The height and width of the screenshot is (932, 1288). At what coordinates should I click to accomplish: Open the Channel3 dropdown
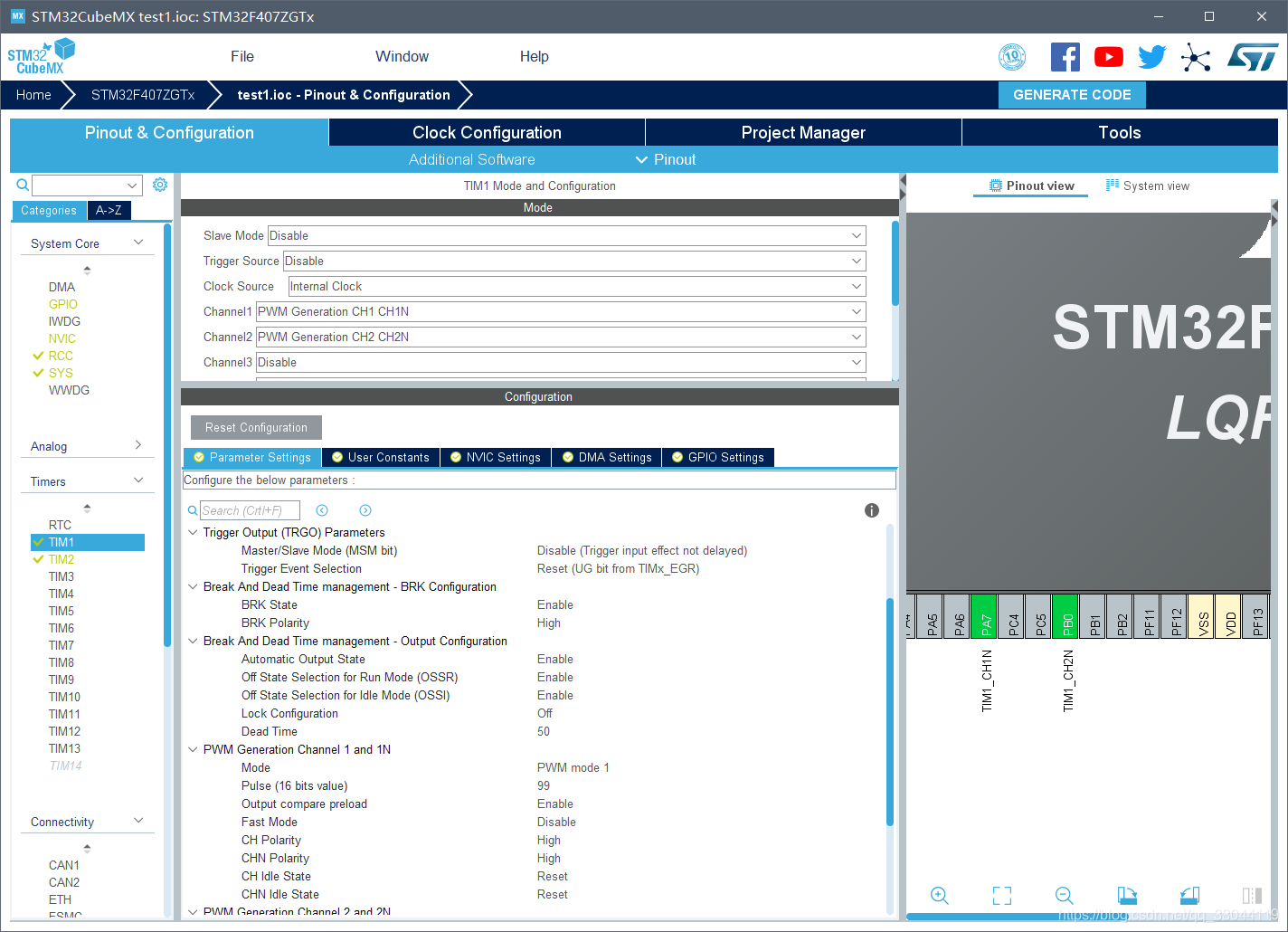click(x=561, y=362)
